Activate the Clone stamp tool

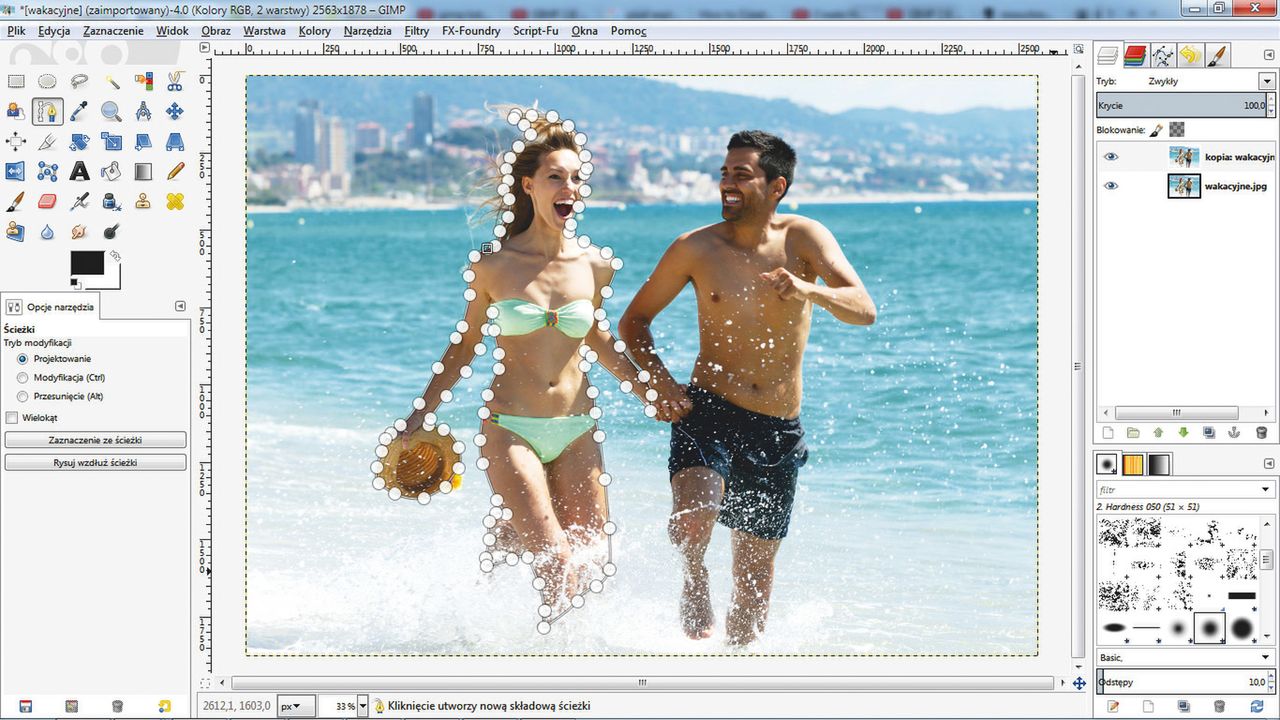[143, 201]
